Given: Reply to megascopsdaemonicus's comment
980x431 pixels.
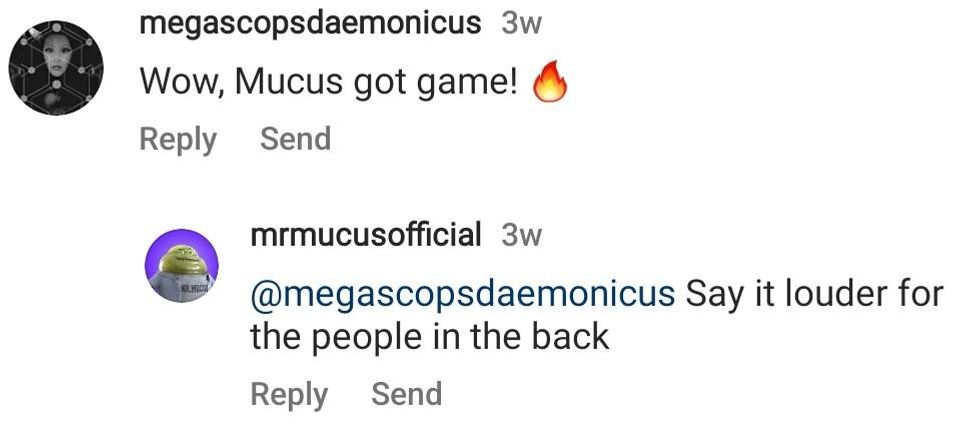Looking at the screenshot, I should coord(178,139).
